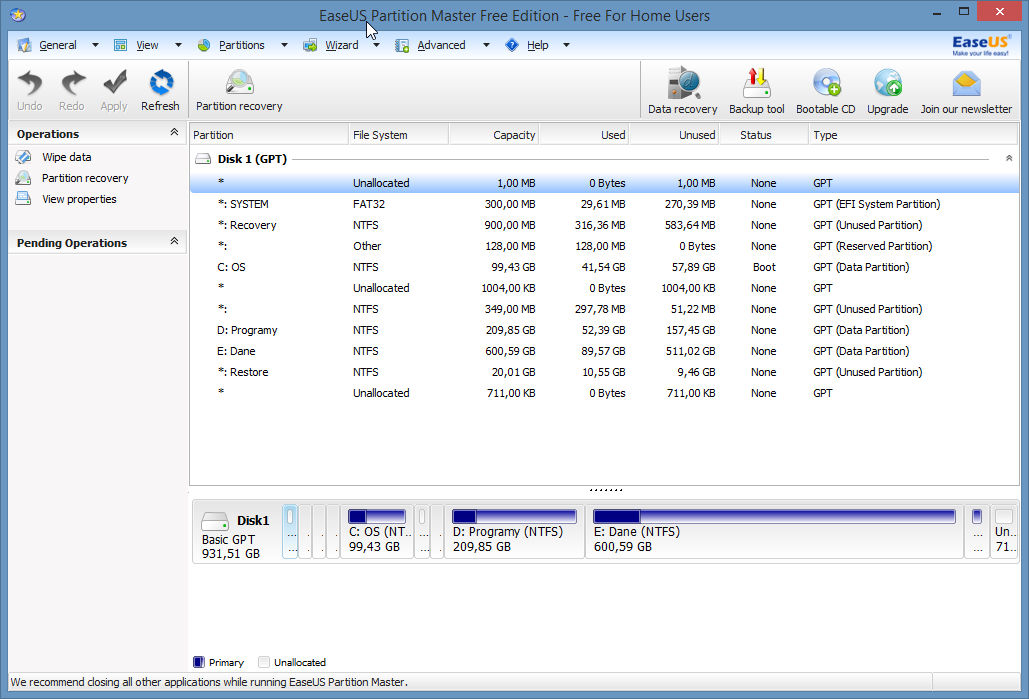Open the Advanced menu
Viewport: 1029px width, 699px height.
coord(441,45)
